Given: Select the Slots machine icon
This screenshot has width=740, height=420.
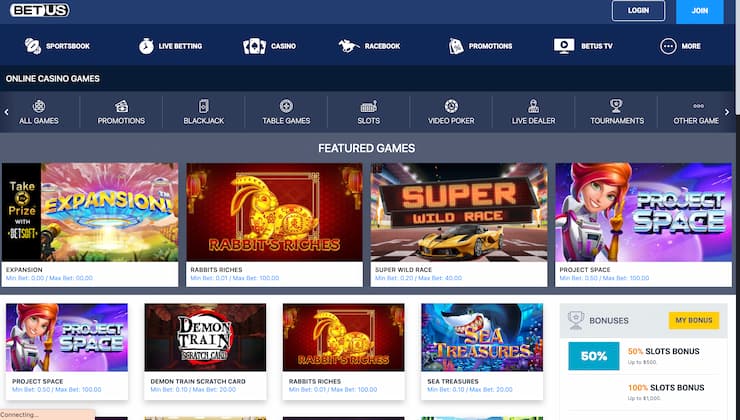Looking at the screenshot, I should pos(369,106).
